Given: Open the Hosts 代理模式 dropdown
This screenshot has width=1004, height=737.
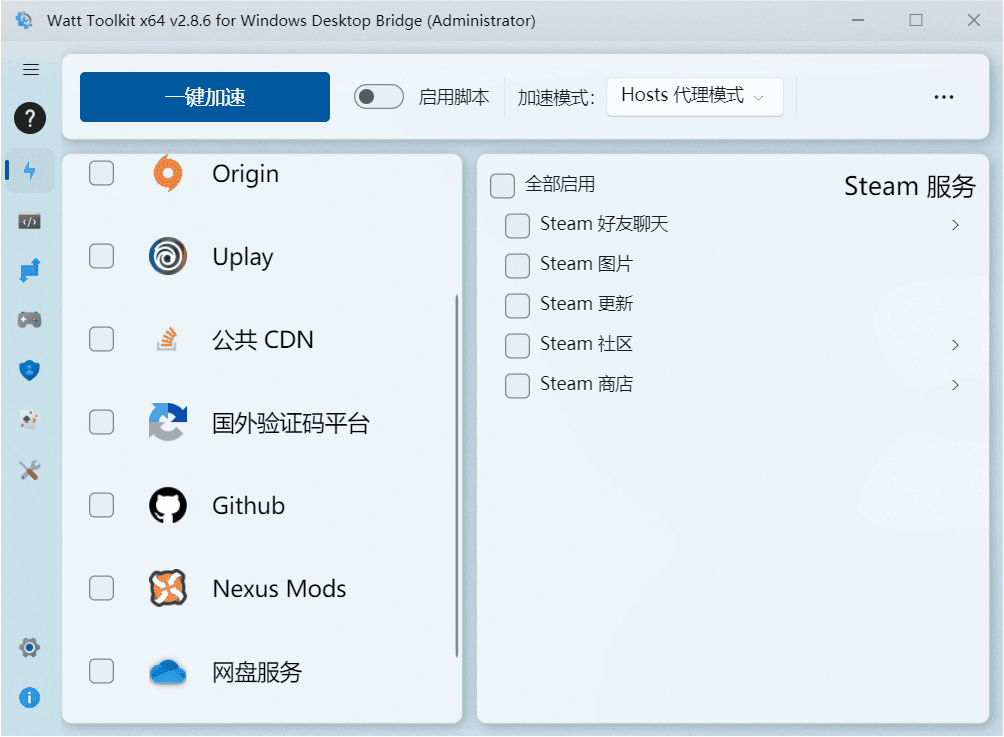Looking at the screenshot, I should click(694, 97).
